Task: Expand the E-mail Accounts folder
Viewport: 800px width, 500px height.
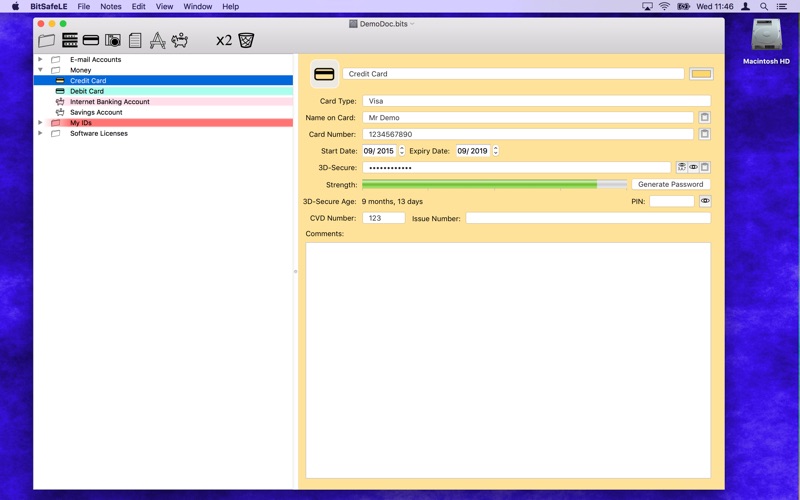Action: (40, 60)
